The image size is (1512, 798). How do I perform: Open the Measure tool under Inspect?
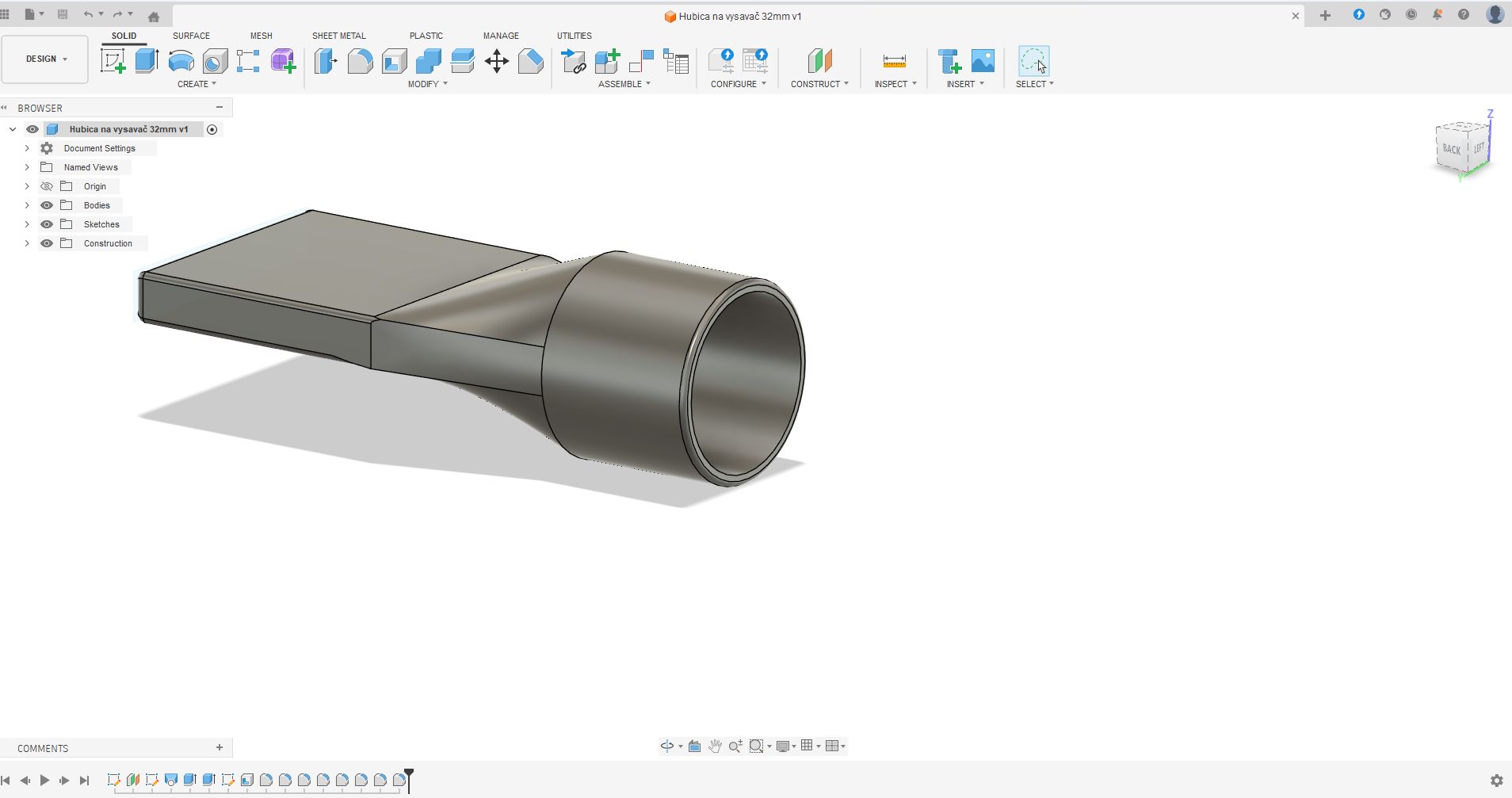click(894, 61)
